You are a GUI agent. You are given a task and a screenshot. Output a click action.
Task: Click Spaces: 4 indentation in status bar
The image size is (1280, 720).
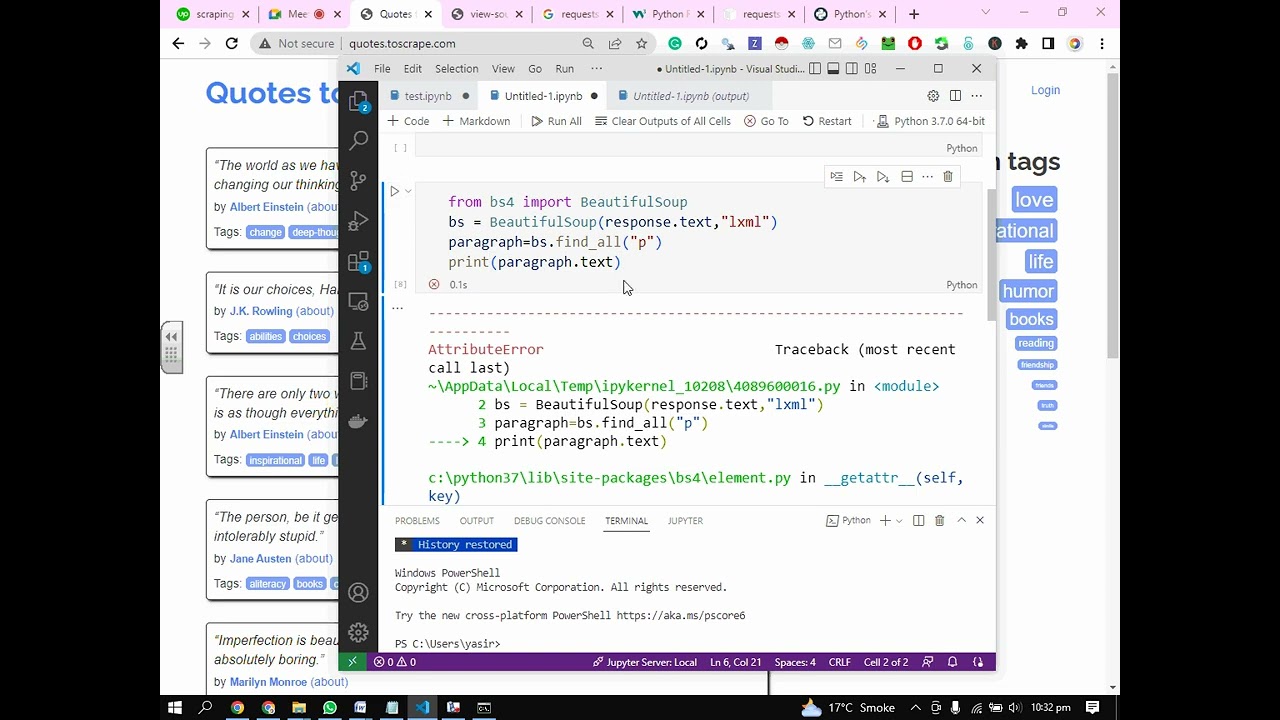point(795,662)
